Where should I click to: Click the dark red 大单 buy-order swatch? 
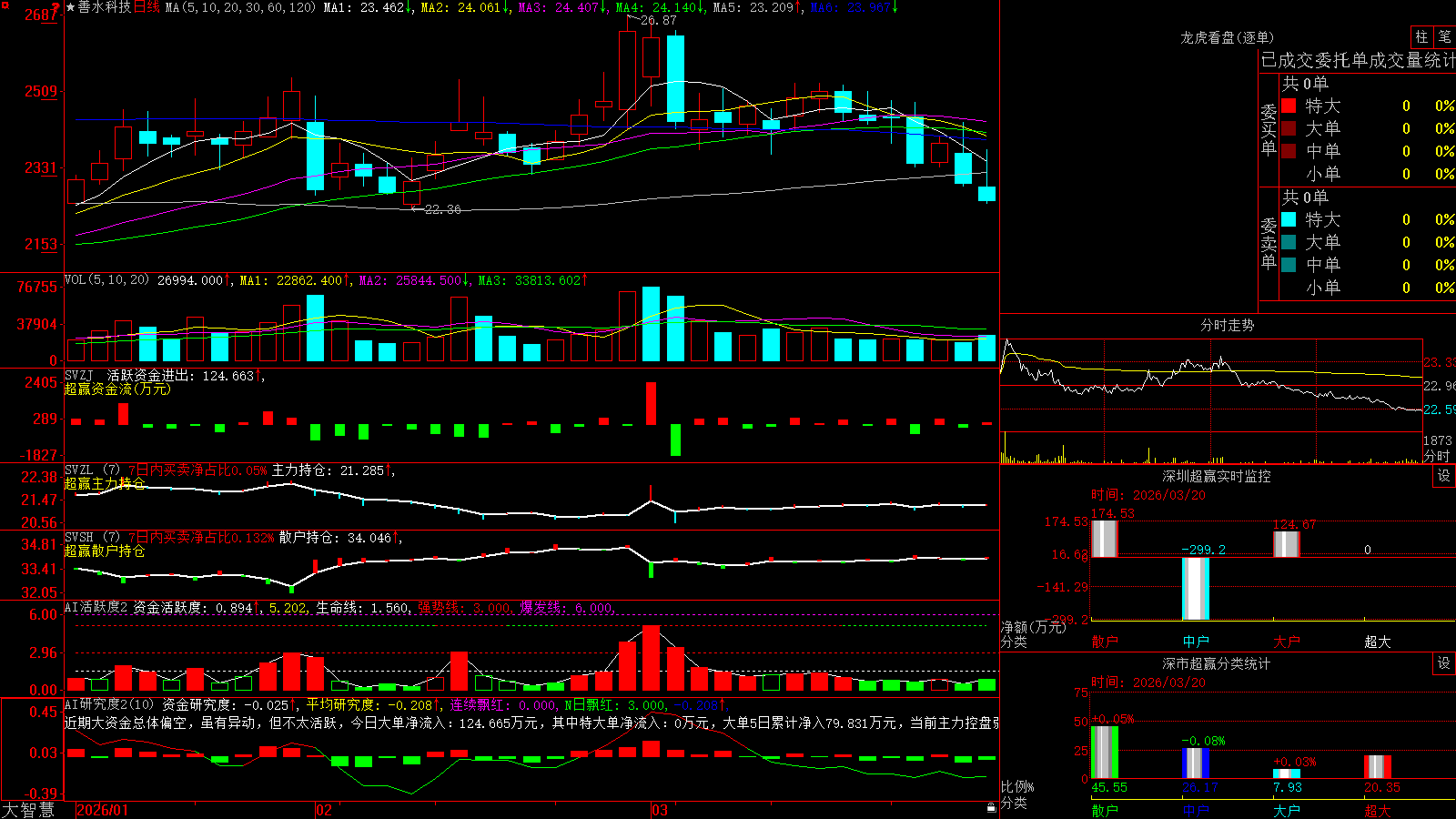1289,128
